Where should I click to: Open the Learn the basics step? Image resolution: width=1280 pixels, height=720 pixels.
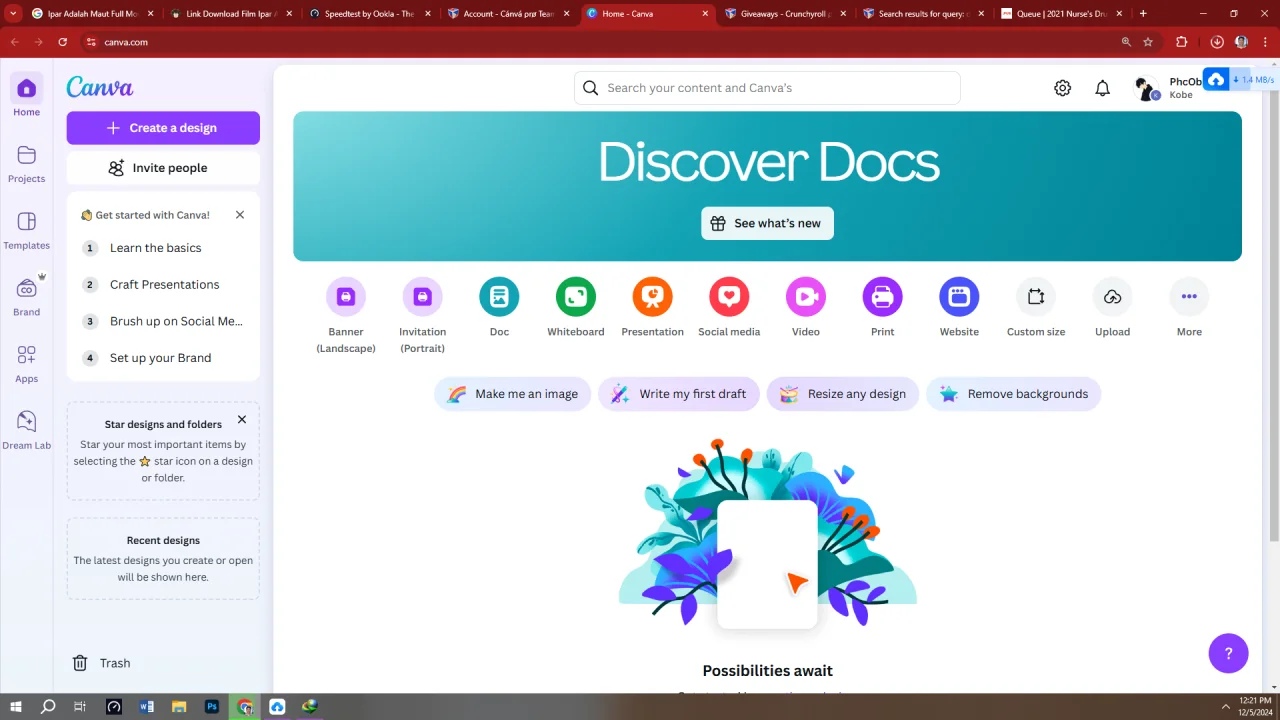163,248
